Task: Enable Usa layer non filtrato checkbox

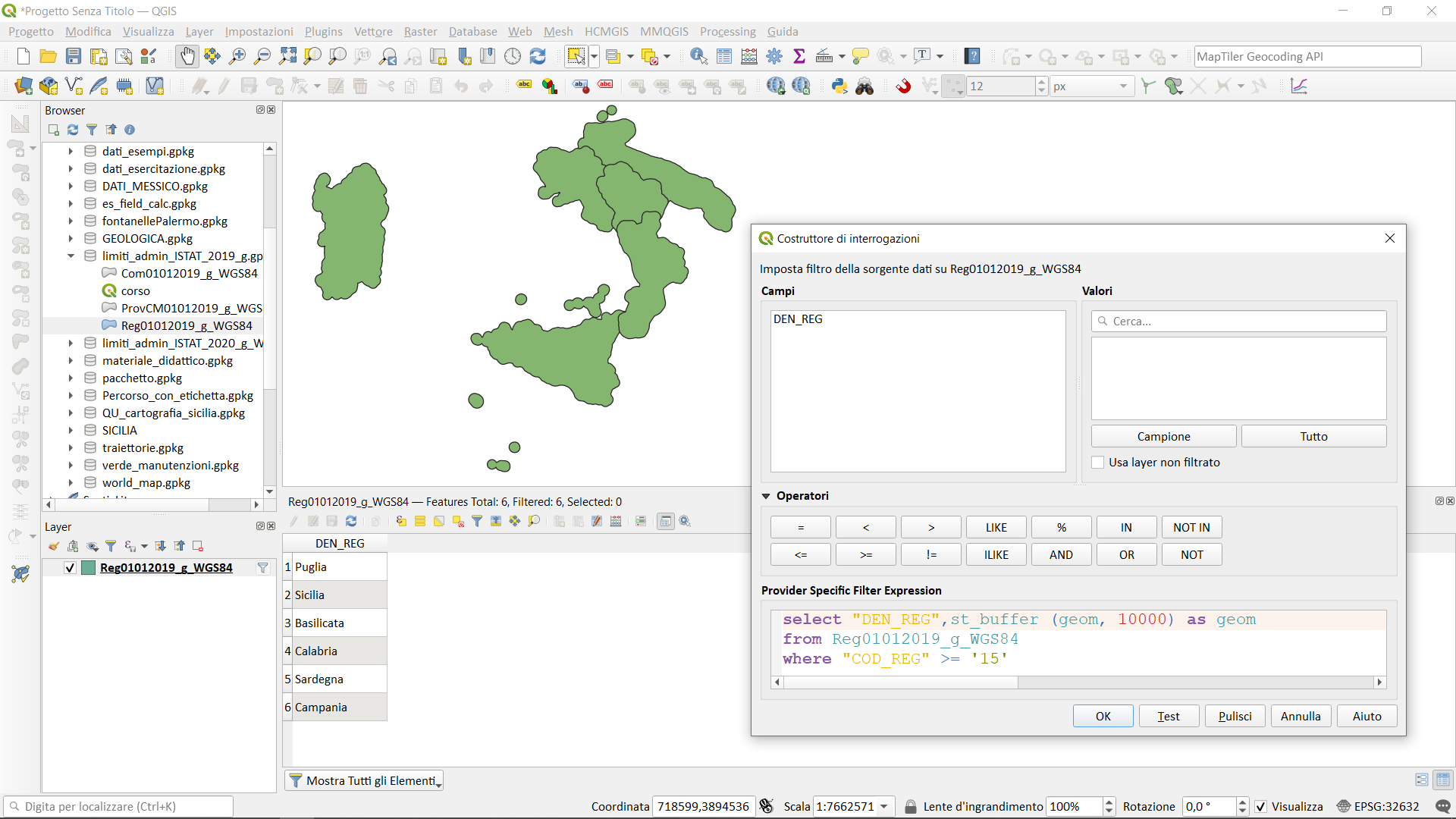Action: (x=1097, y=463)
